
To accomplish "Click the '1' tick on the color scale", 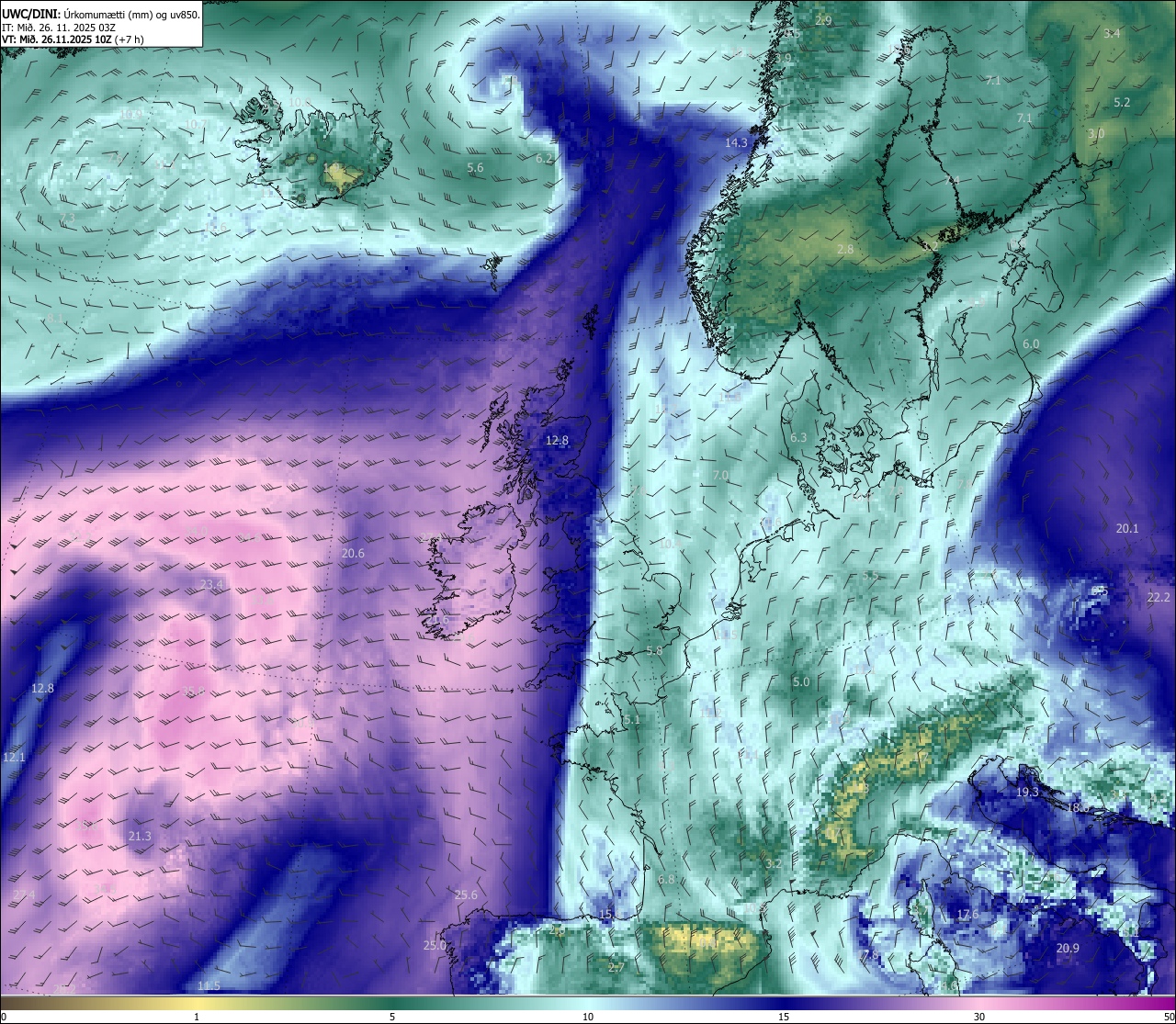I will [197, 1016].
